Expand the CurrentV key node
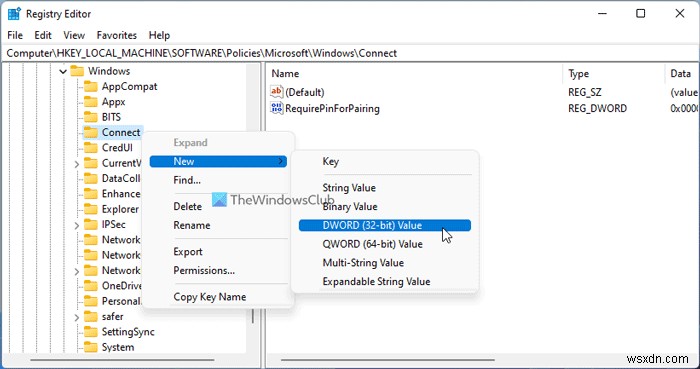The image size is (700, 369). click(x=77, y=164)
